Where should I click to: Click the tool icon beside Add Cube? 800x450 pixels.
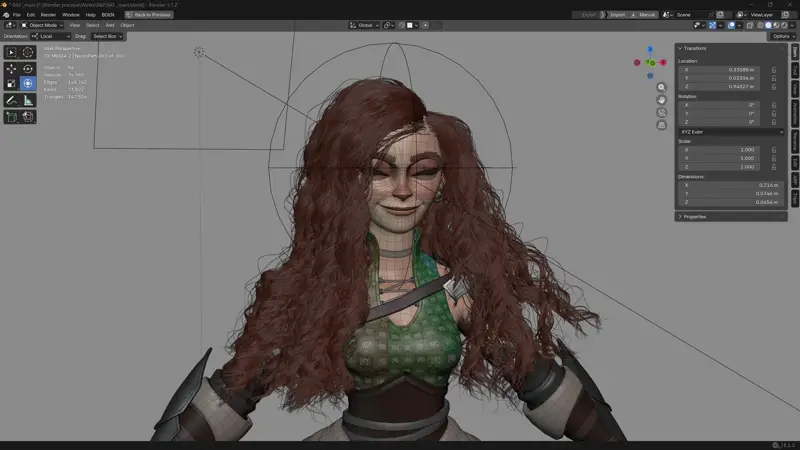[28, 117]
